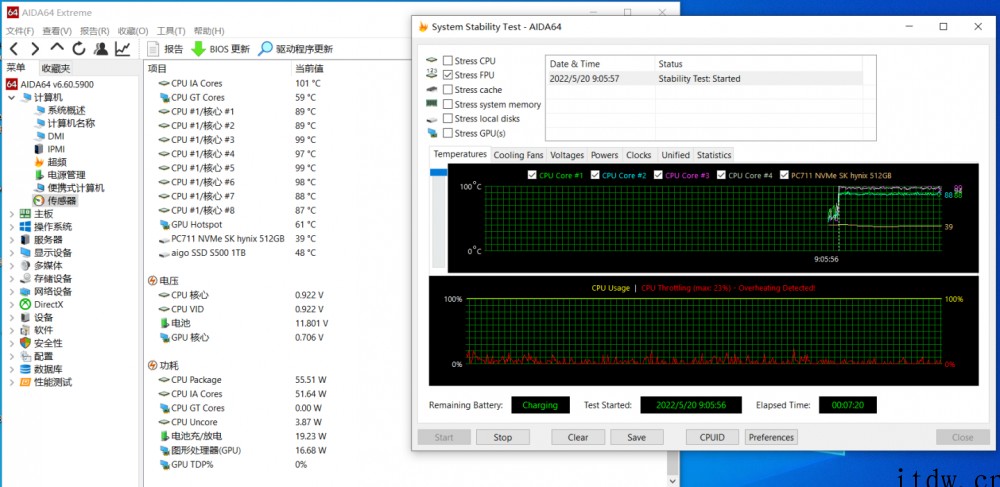Toggle PC711 NVMe SK hynix graph checkbox

(x=784, y=175)
